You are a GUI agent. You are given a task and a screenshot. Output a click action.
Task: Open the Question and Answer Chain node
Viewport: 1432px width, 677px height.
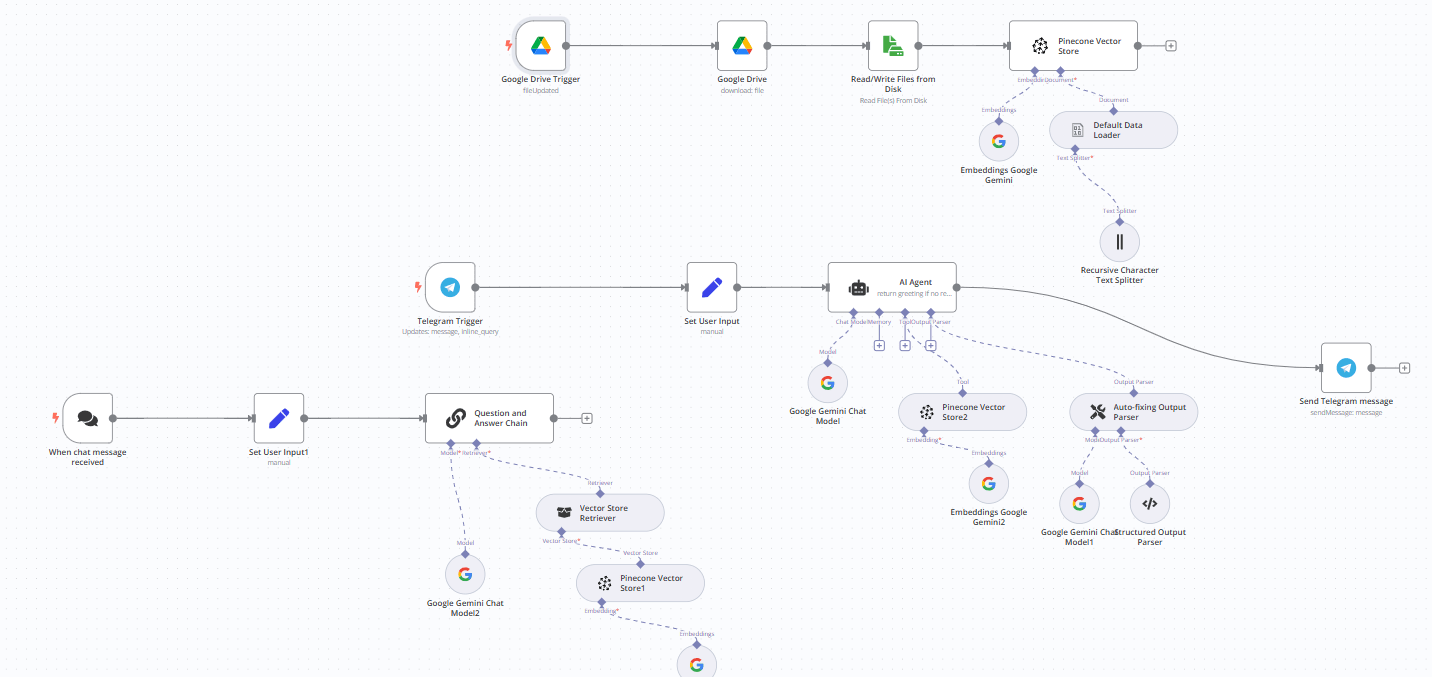coord(489,418)
